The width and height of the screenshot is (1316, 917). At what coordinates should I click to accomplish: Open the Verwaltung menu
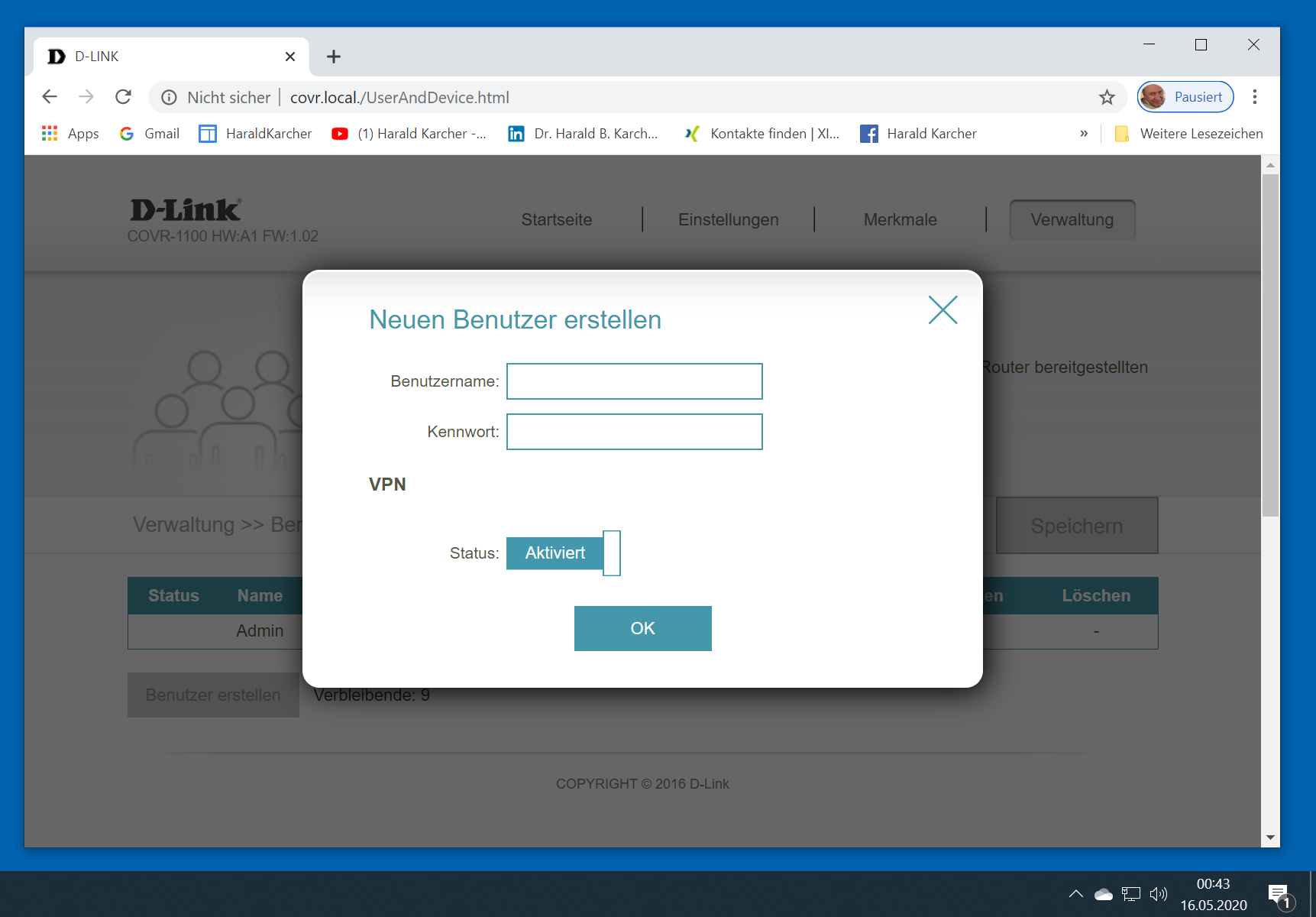pos(1072,220)
